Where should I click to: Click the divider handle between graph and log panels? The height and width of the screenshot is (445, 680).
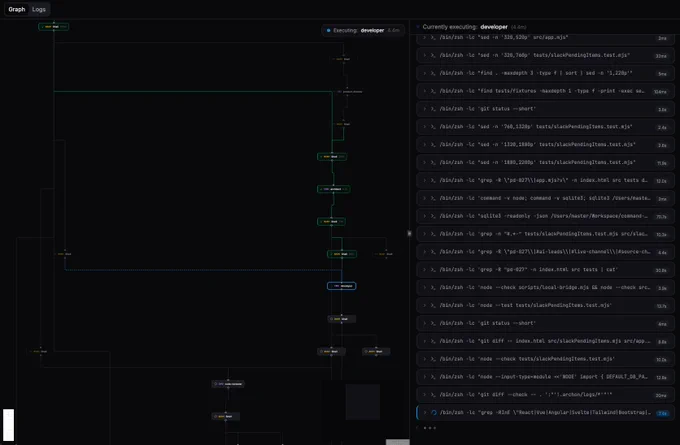pos(409,233)
